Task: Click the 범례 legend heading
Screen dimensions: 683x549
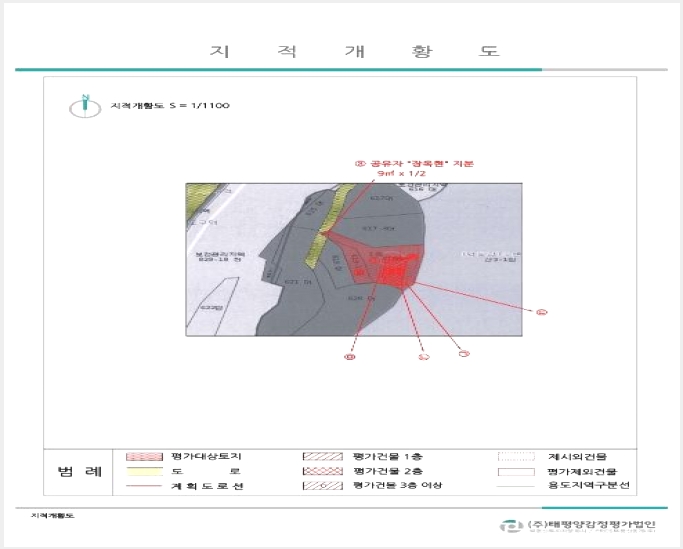Action: pos(80,471)
